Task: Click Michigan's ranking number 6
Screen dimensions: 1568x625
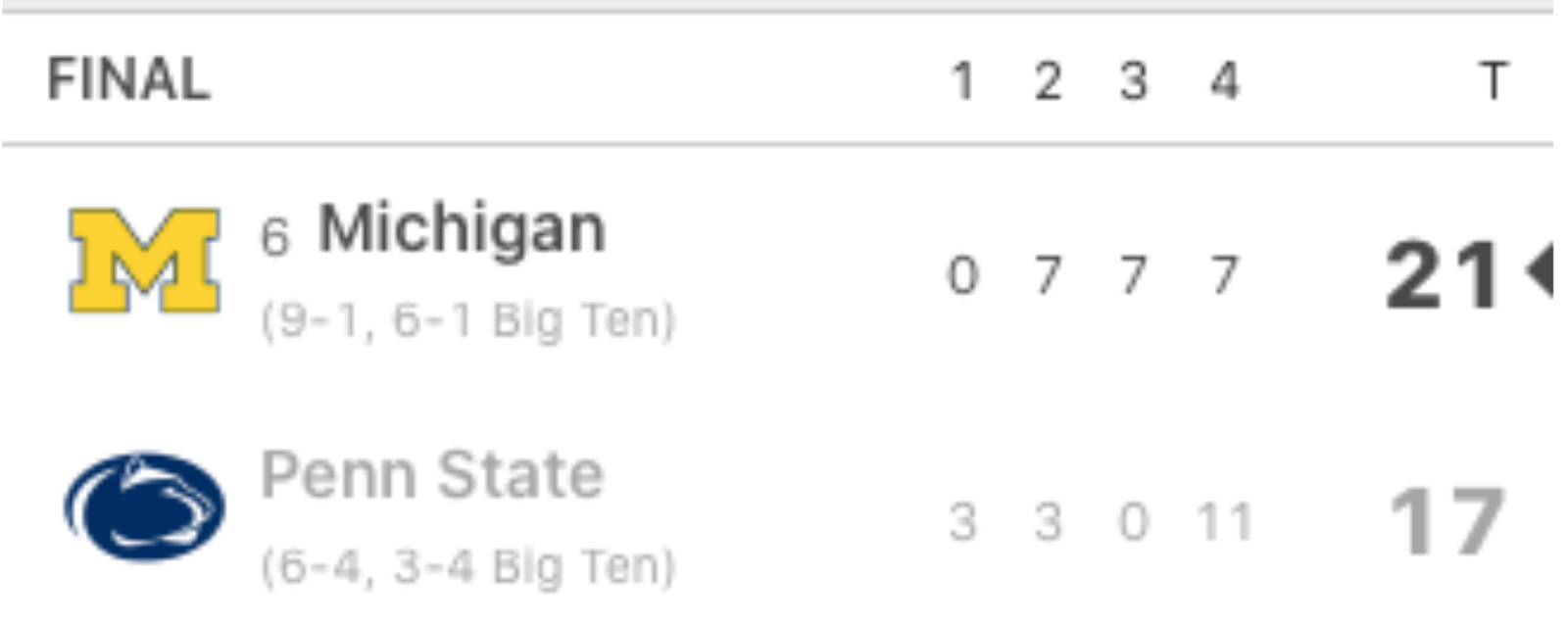Action: (274, 237)
